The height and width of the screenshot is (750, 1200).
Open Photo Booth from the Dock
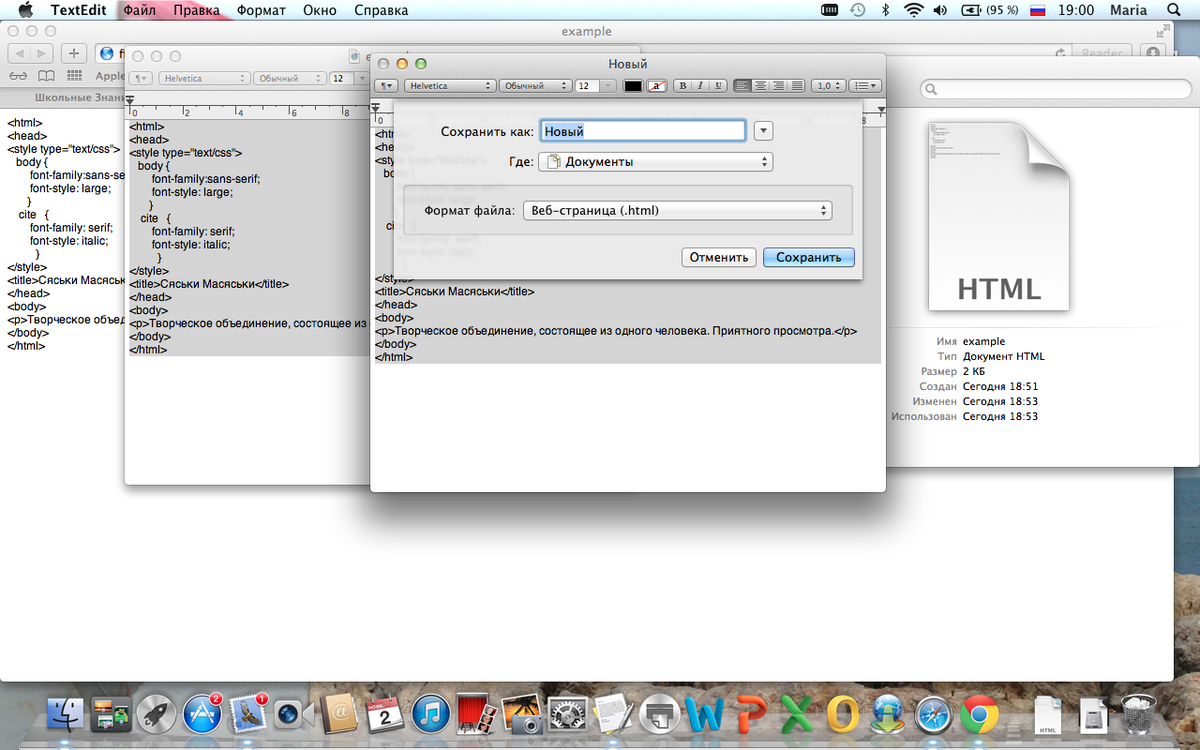(x=477, y=714)
